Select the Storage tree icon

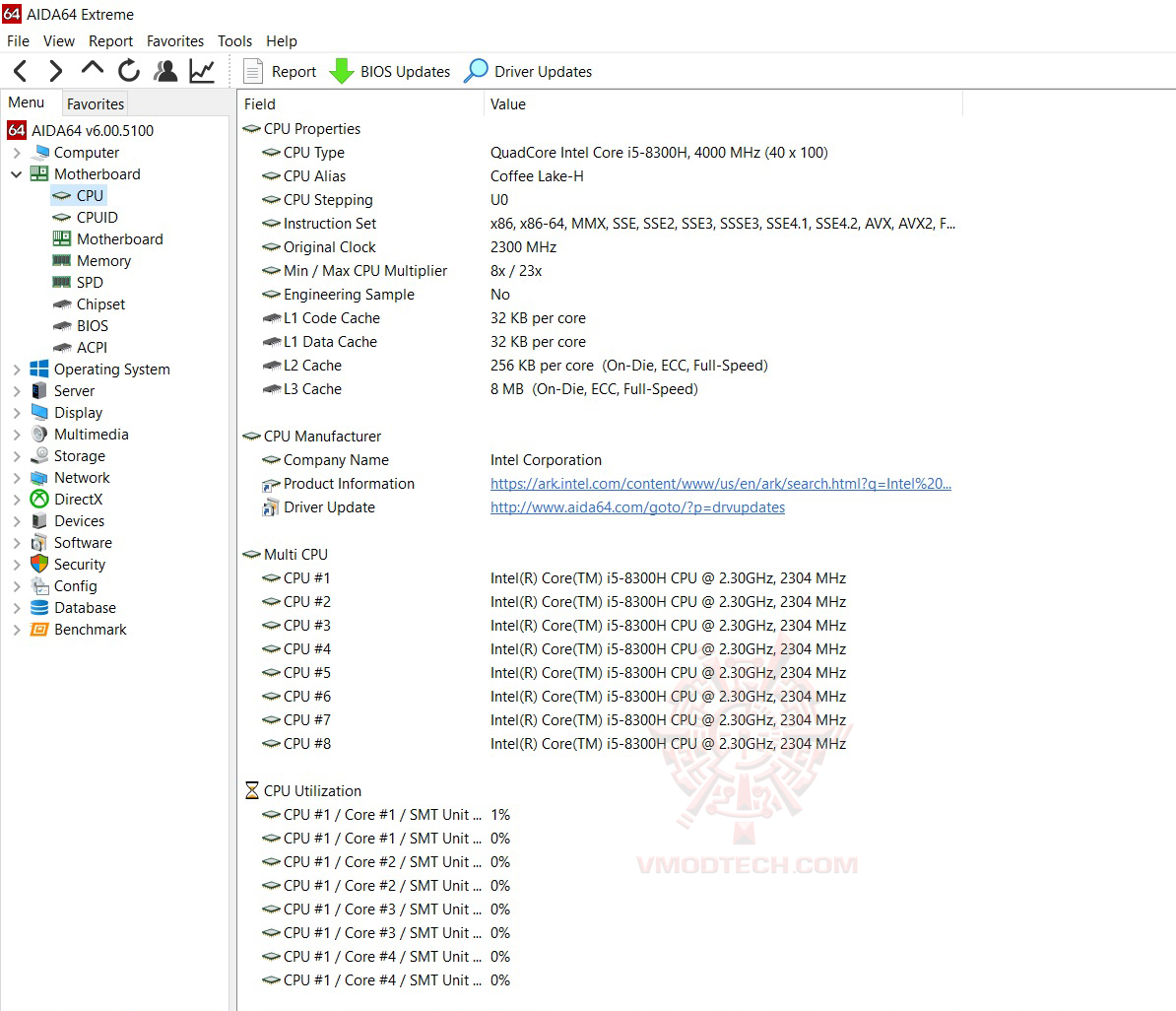[39, 456]
